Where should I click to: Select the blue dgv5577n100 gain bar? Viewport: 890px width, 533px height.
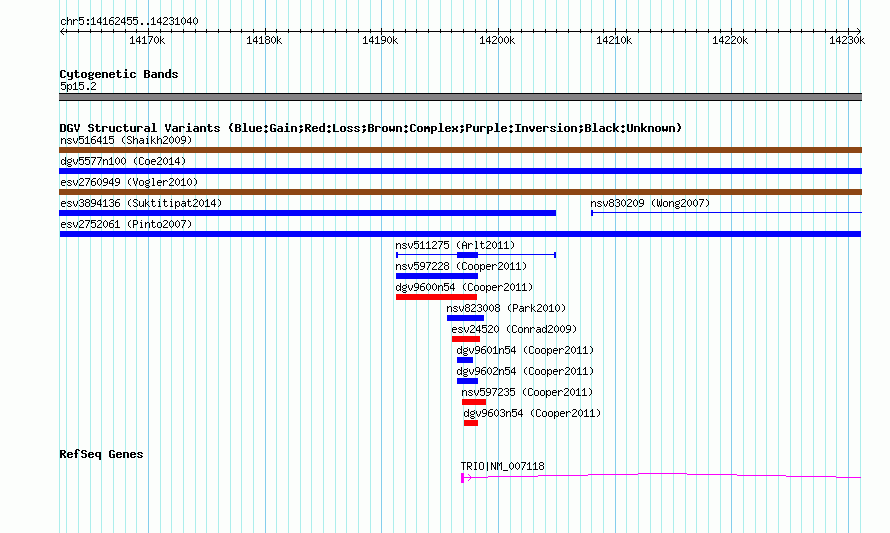coord(460,171)
